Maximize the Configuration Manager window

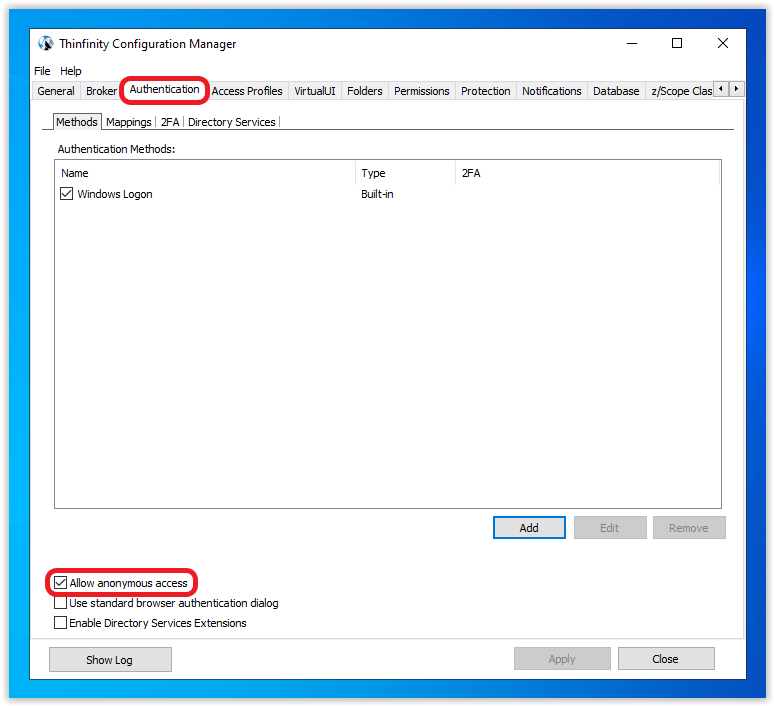click(x=677, y=43)
